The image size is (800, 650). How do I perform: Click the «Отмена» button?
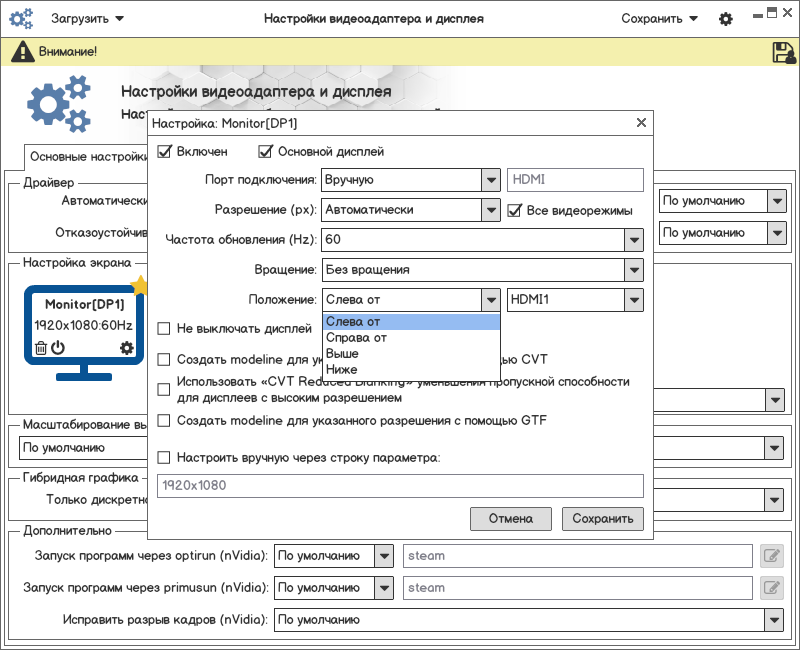tap(510, 518)
